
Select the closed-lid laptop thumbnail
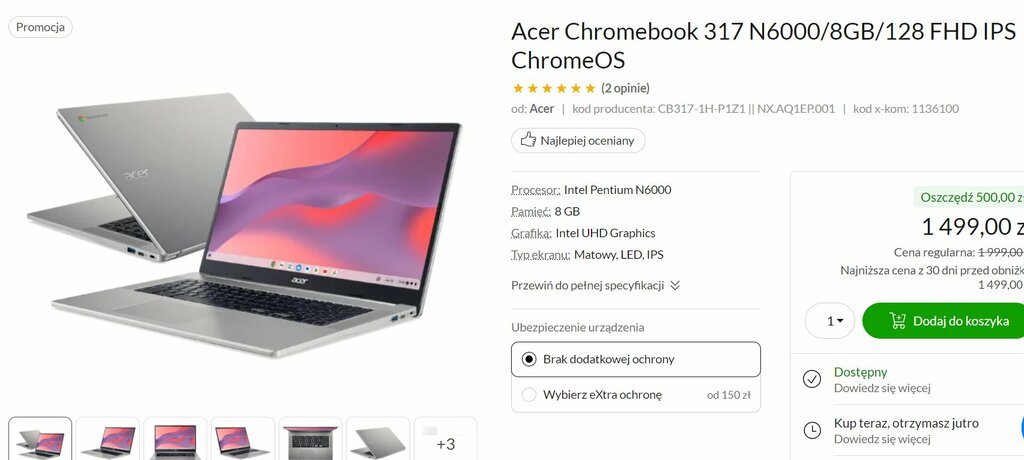377,439
